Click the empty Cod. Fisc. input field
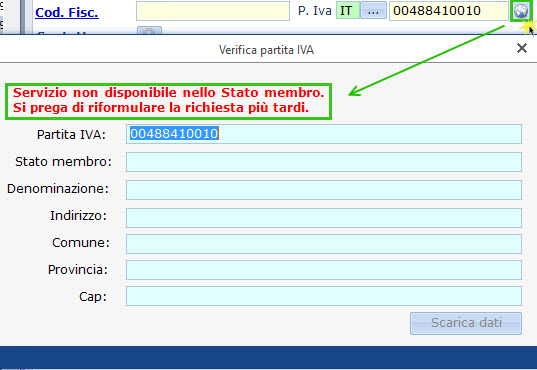 tap(213, 11)
